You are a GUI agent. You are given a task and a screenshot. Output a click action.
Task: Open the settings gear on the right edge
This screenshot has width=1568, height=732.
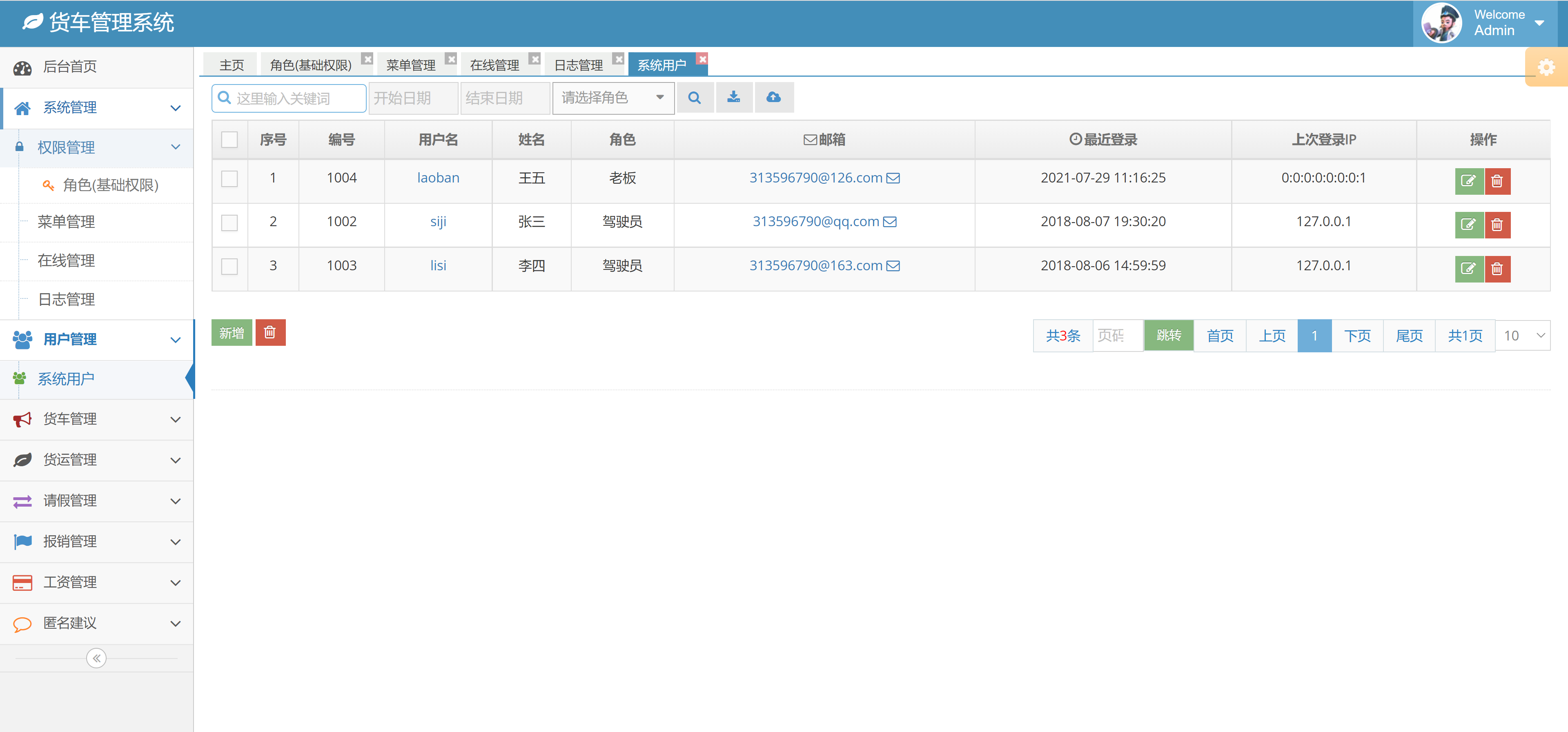[1546, 67]
